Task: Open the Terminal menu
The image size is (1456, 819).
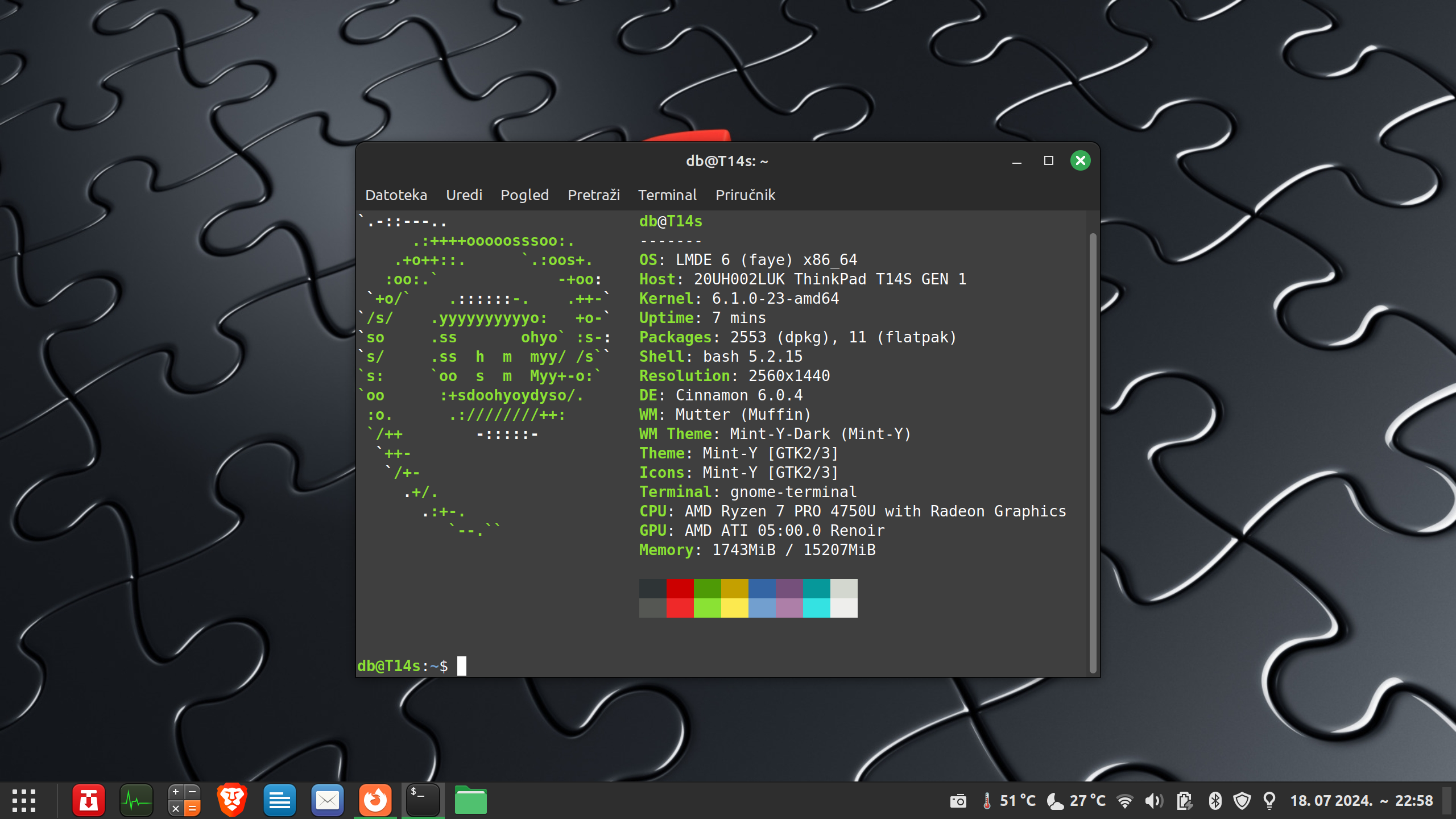Action: coord(667,195)
